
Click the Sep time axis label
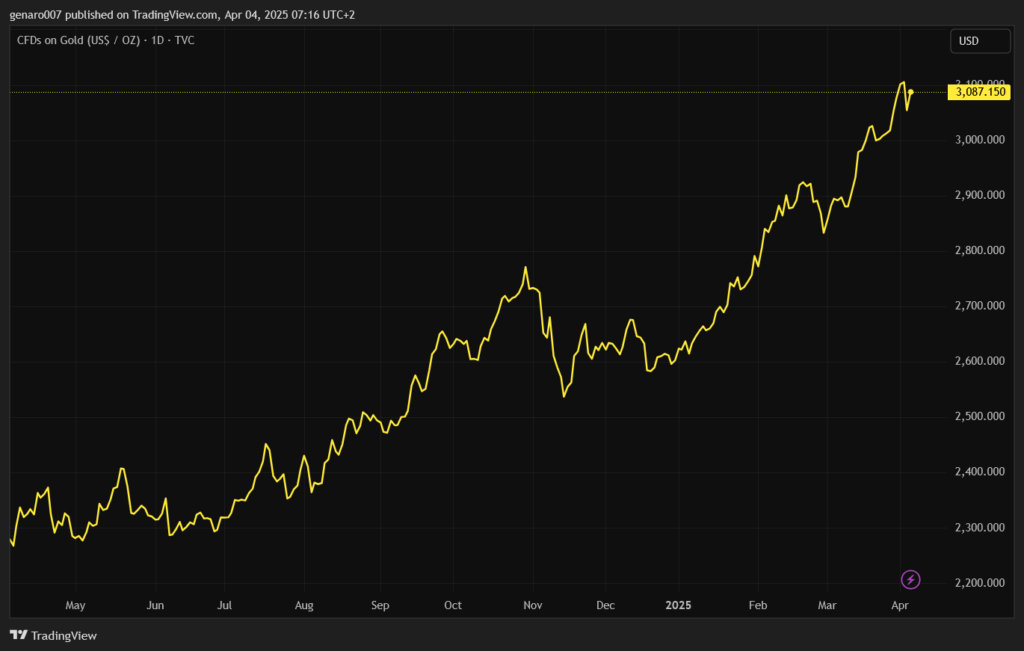pyautogui.click(x=379, y=605)
